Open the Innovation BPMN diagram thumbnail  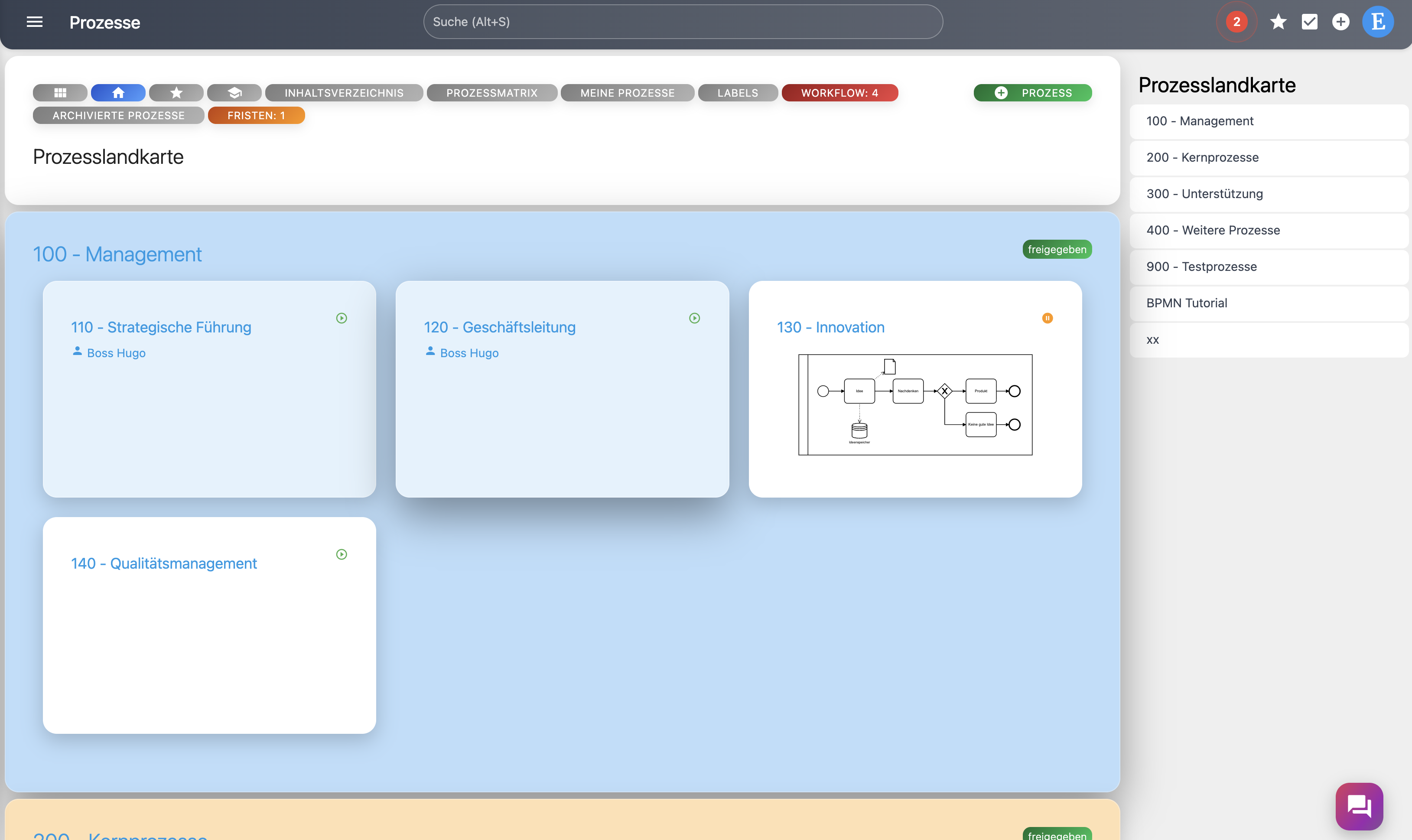[914, 404]
